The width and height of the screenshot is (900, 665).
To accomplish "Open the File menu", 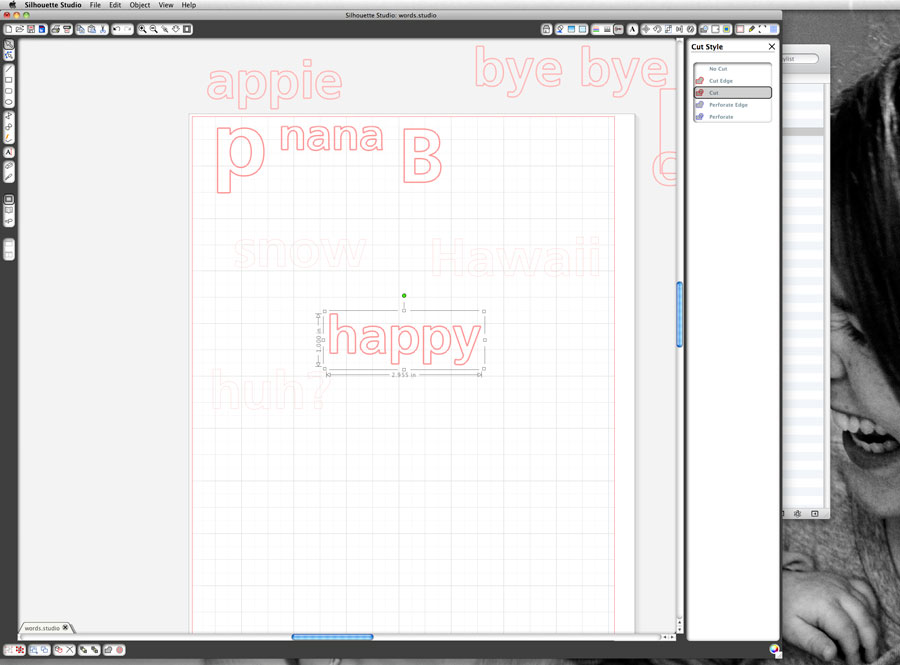I will click(x=95, y=5).
